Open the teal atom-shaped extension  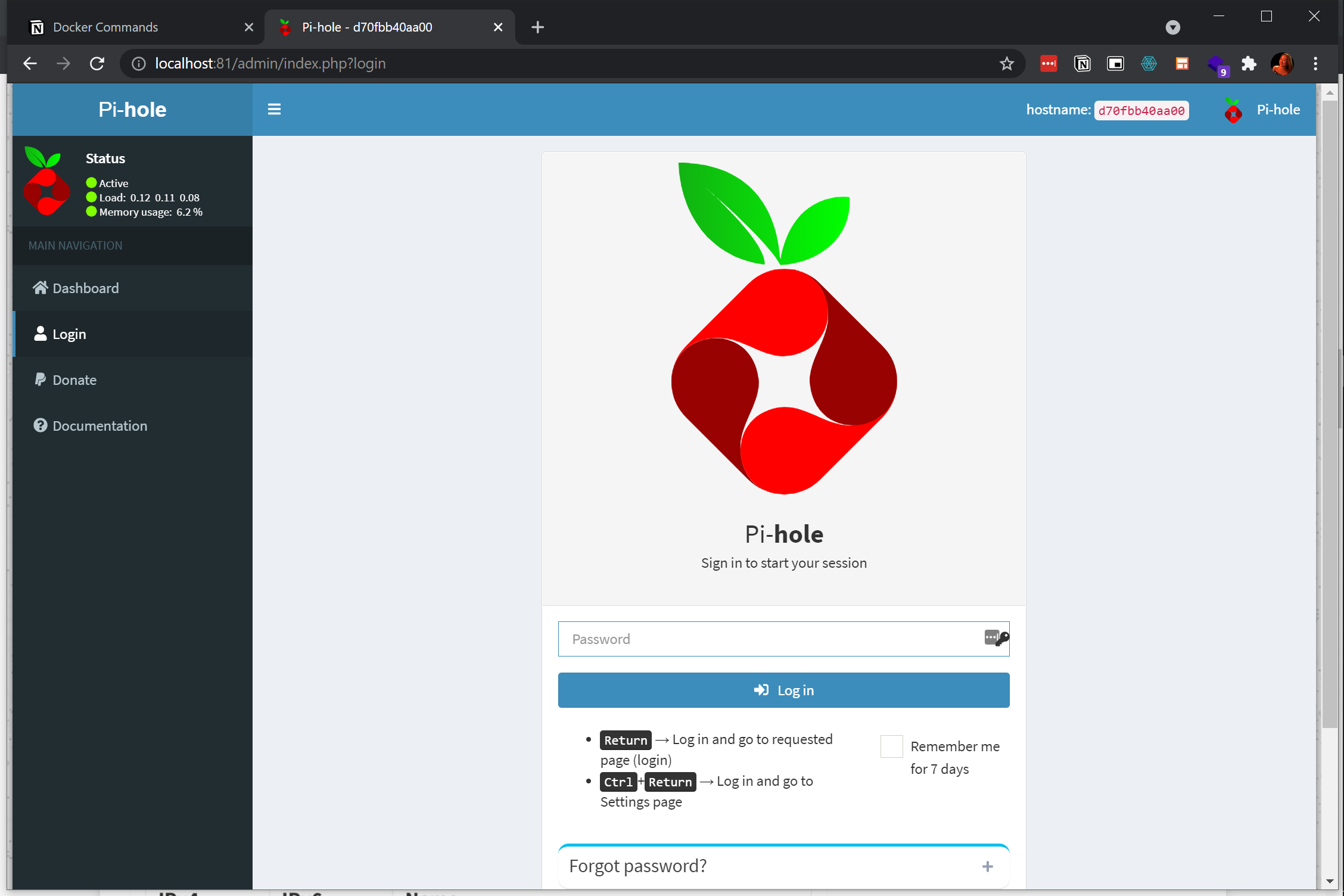point(1149,64)
